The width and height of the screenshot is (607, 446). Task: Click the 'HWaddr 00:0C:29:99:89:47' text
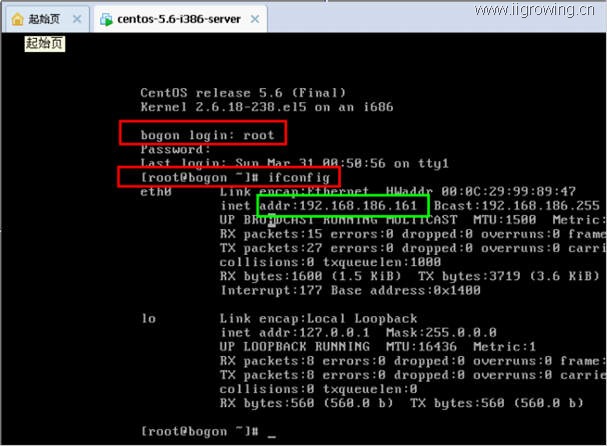click(x=481, y=191)
